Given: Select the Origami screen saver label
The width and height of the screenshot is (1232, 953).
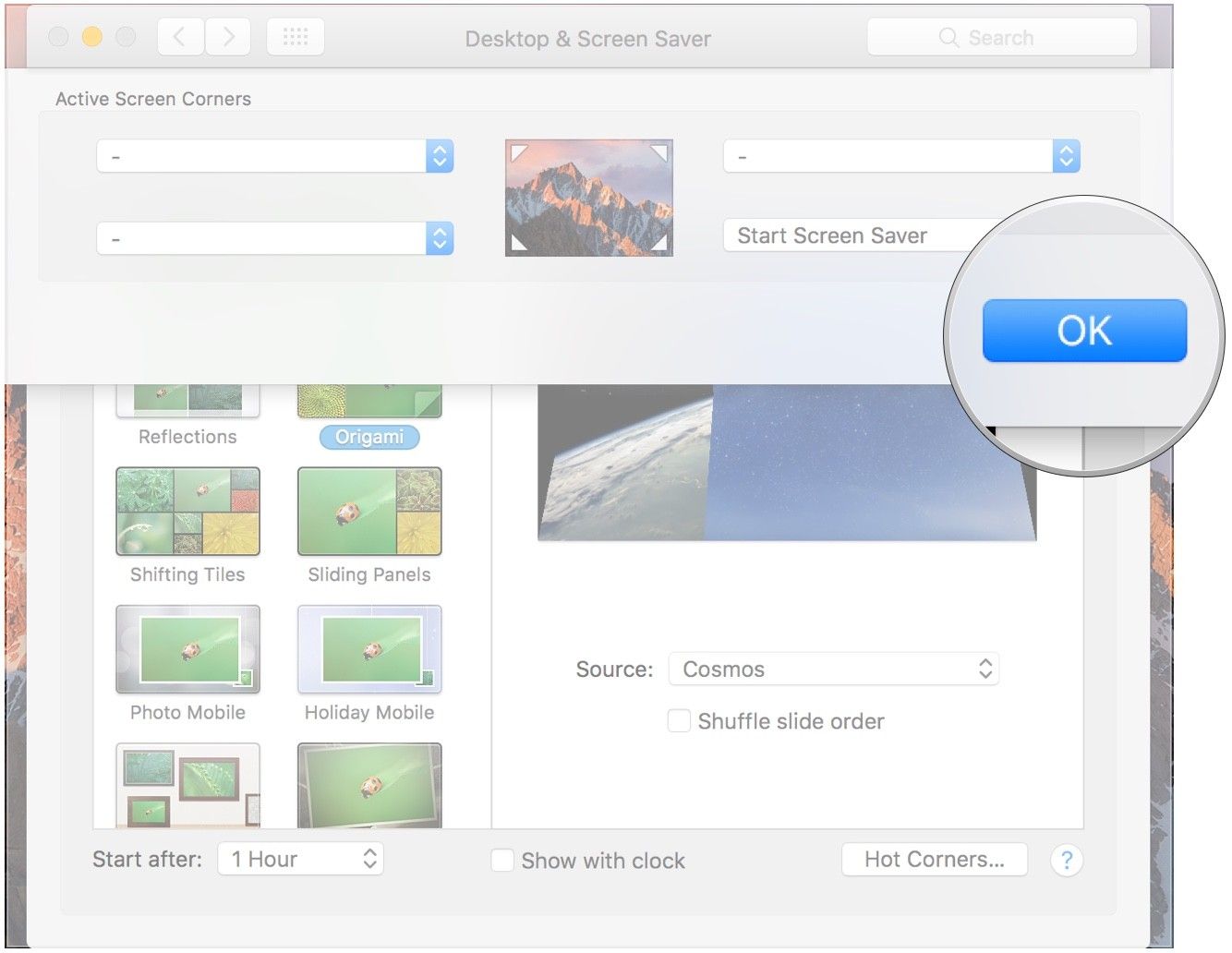Looking at the screenshot, I should tap(369, 437).
